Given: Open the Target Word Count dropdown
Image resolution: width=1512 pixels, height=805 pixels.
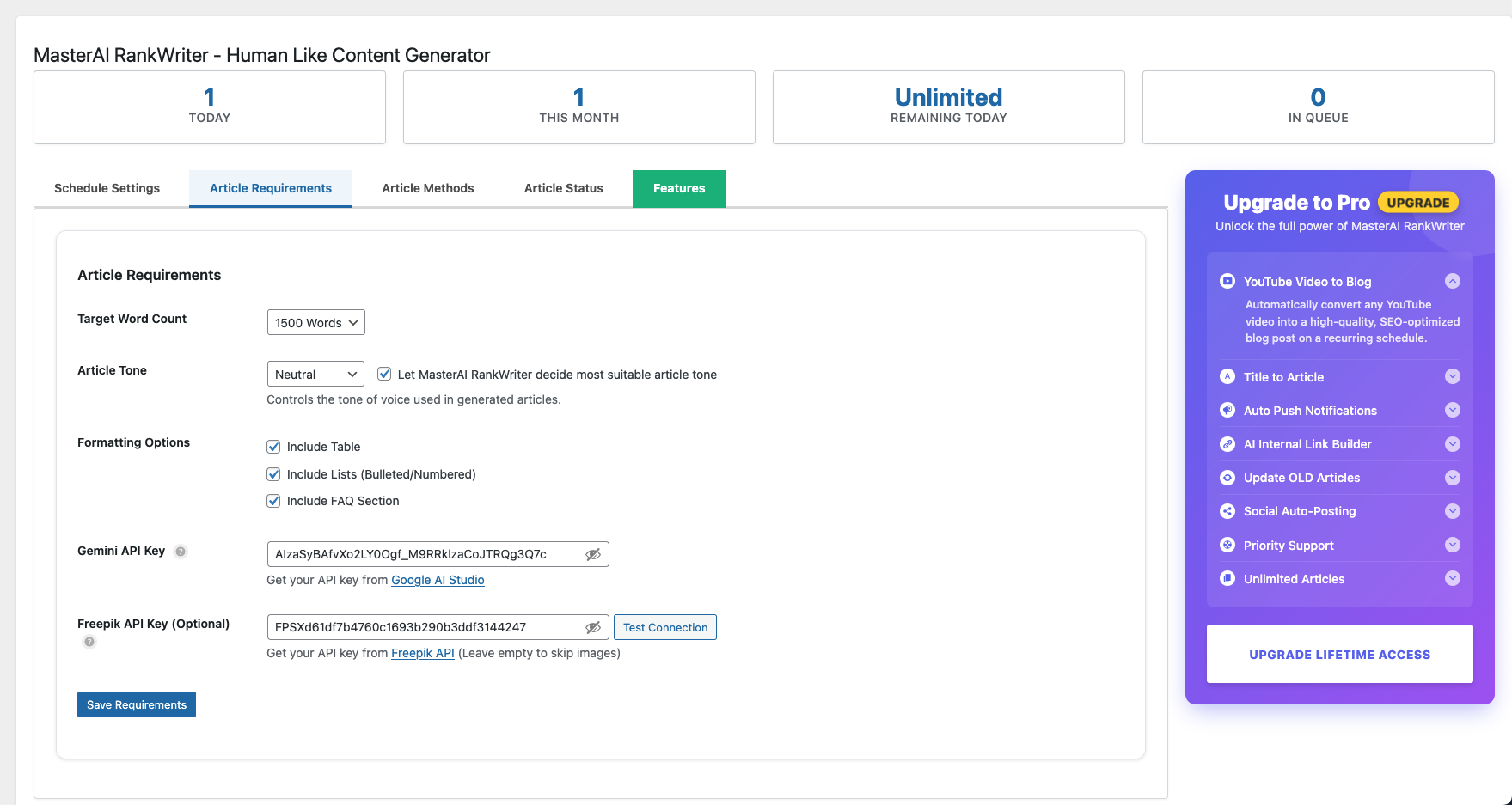Looking at the screenshot, I should 315,322.
